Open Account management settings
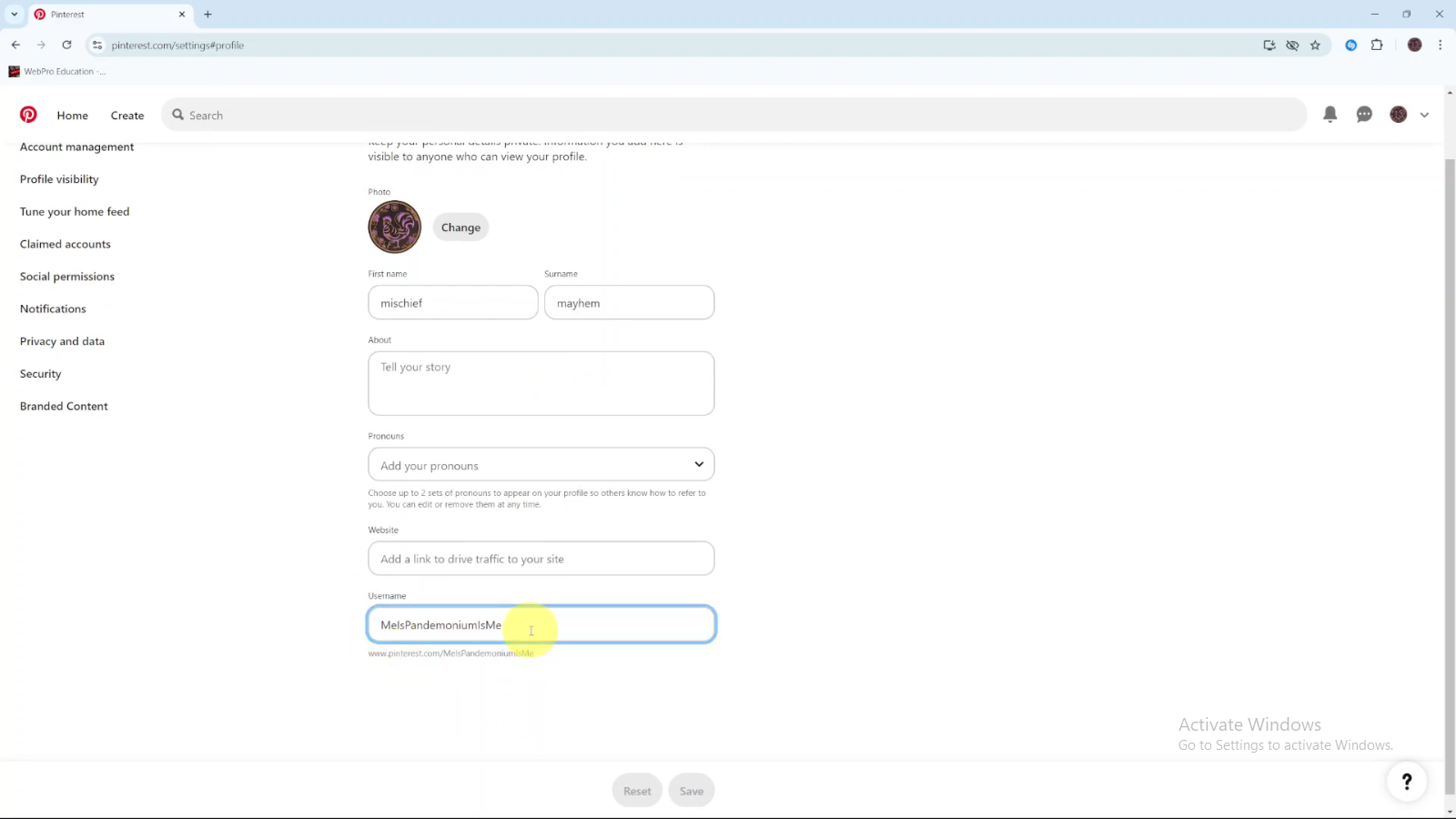 (76, 147)
